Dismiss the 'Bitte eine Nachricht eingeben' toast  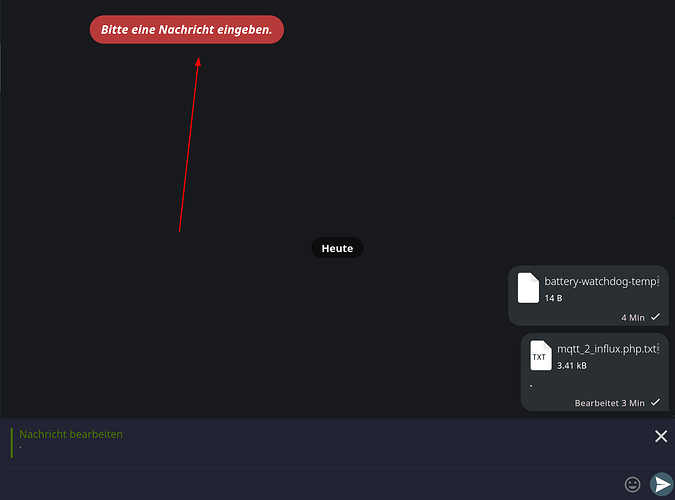click(x=187, y=30)
